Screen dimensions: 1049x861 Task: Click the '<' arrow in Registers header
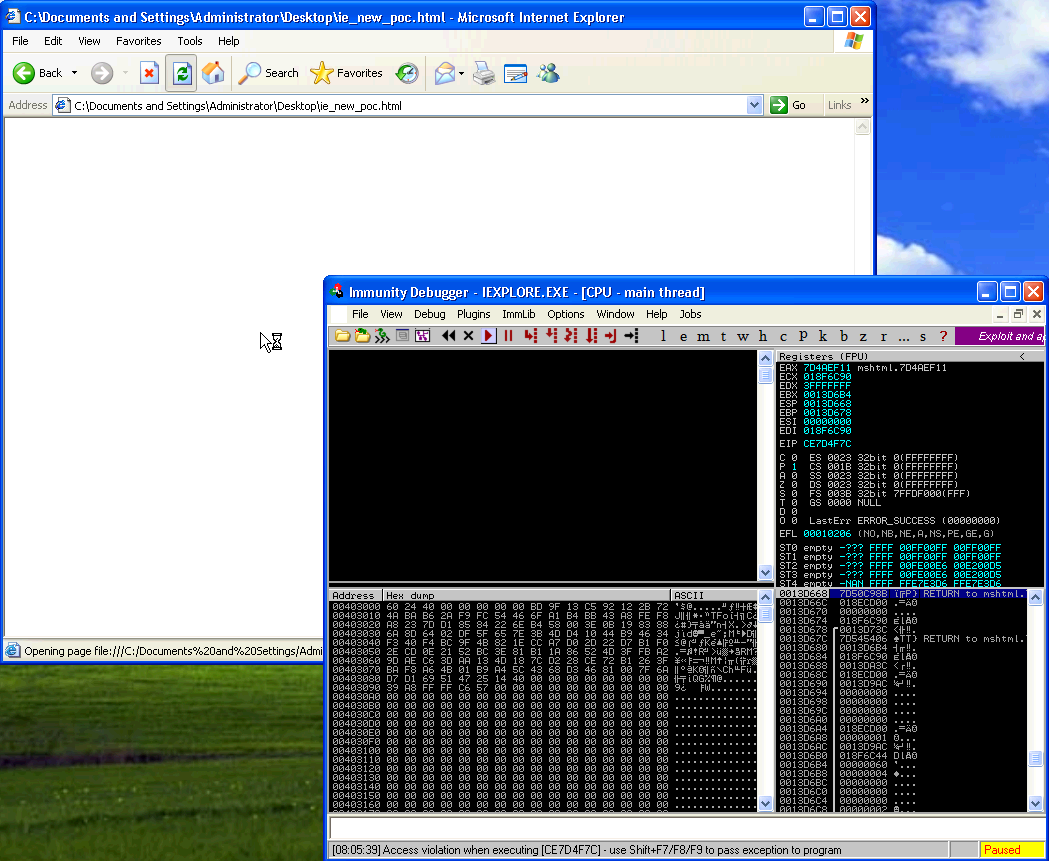tap(1022, 357)
